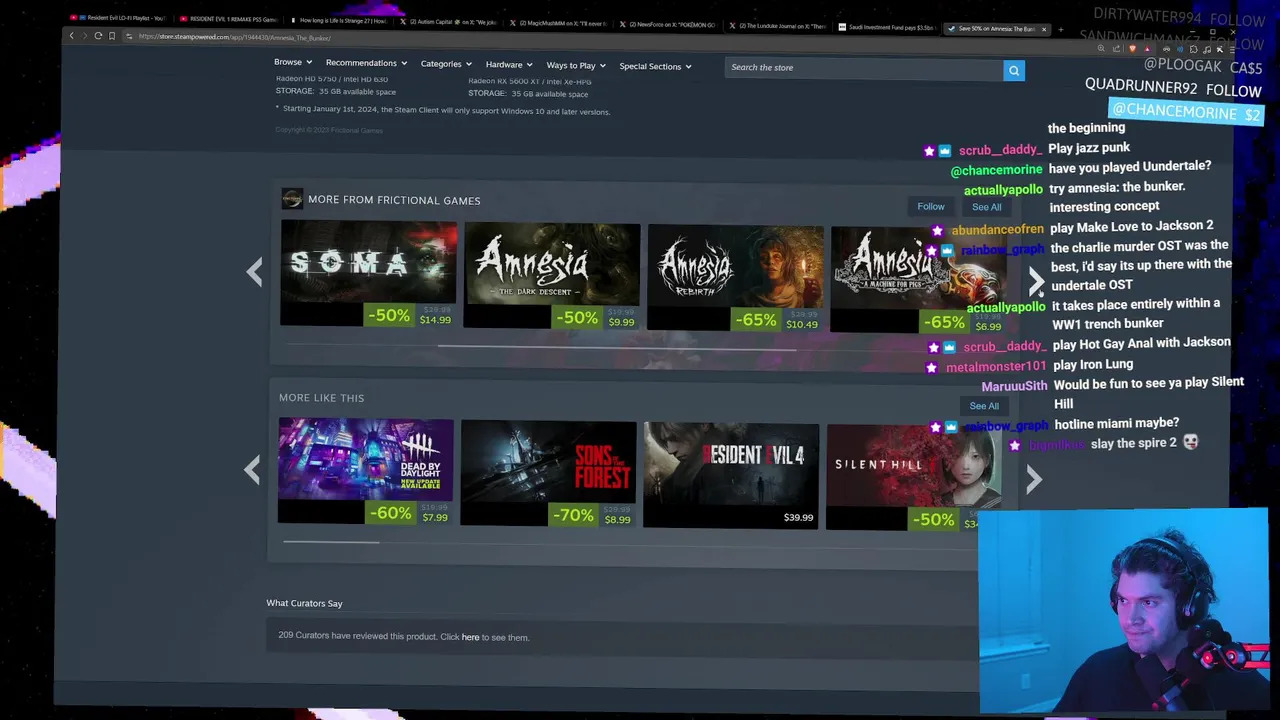Open the Browse dropdown menu
This screenshot has width=1280, height=720.
click(293, 62)
